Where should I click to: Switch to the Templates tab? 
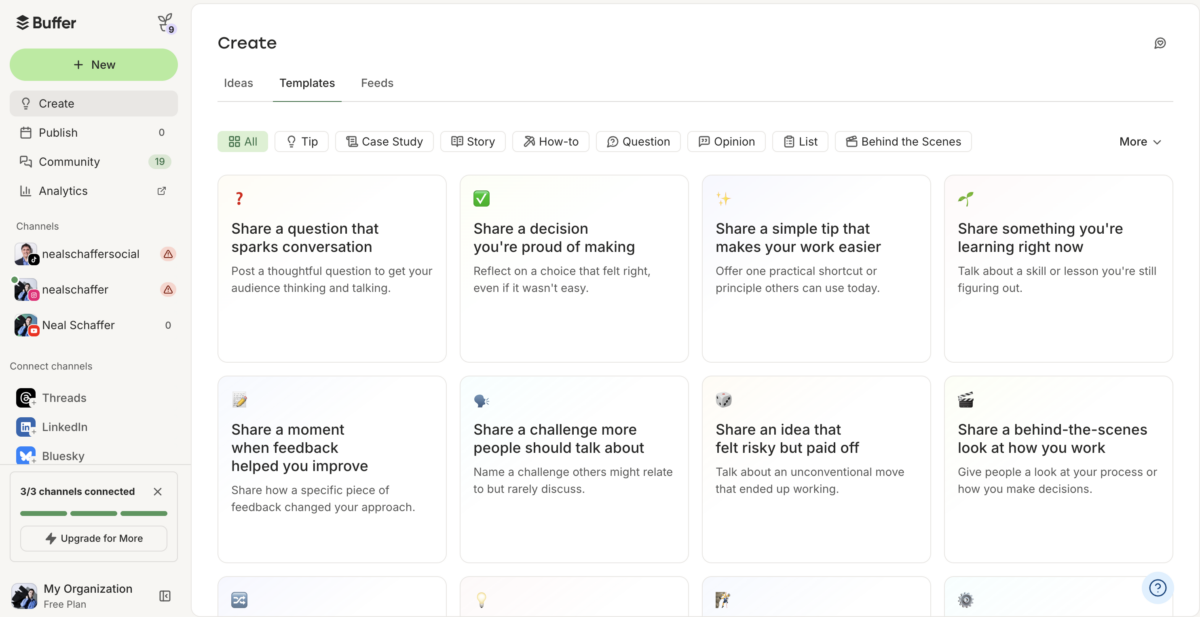(x=307, y=83)
